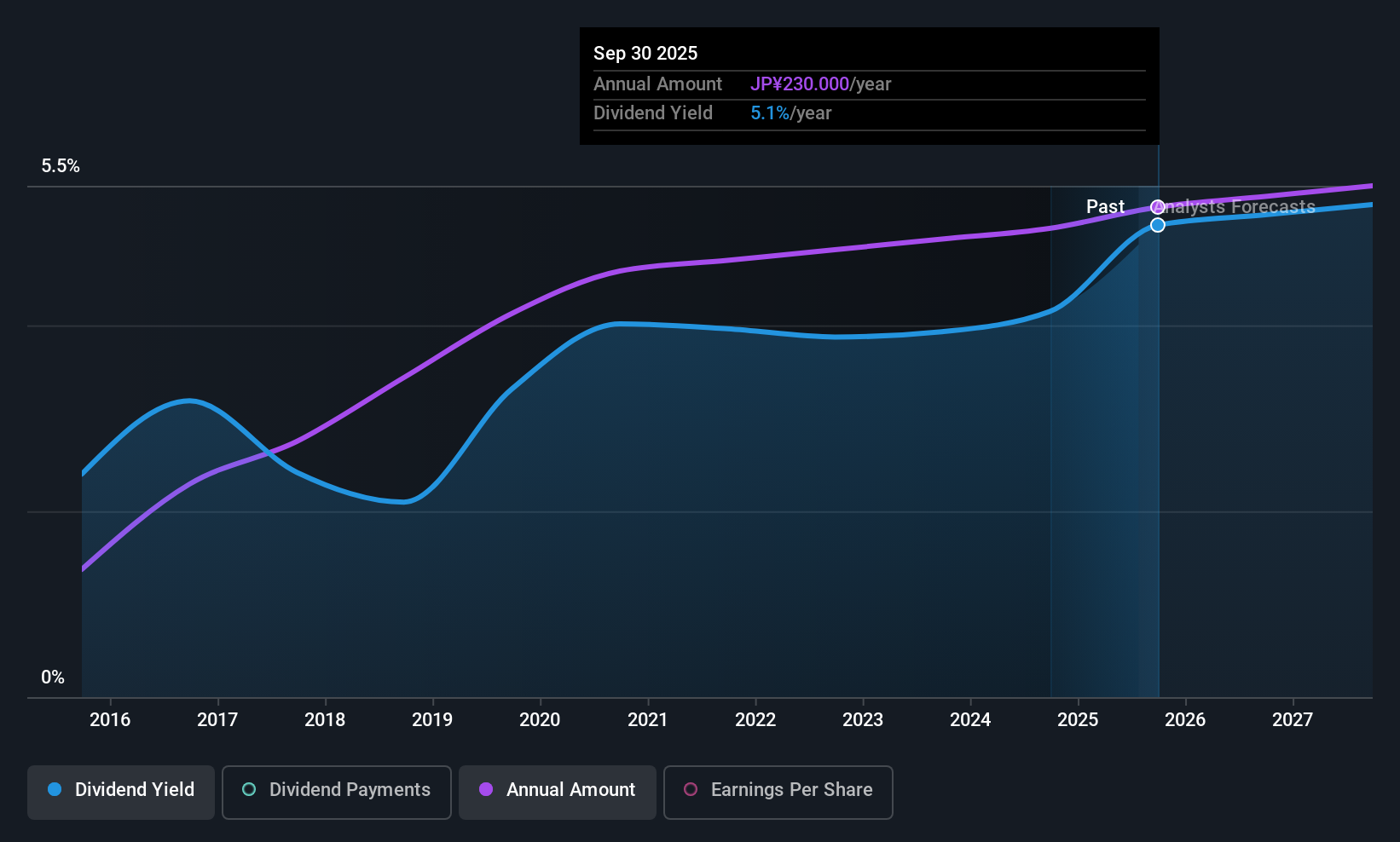Click the 5.5% y-axis label
This screenshot has height=842, width=1400.
pyautogui.click(x=61, y=166)
